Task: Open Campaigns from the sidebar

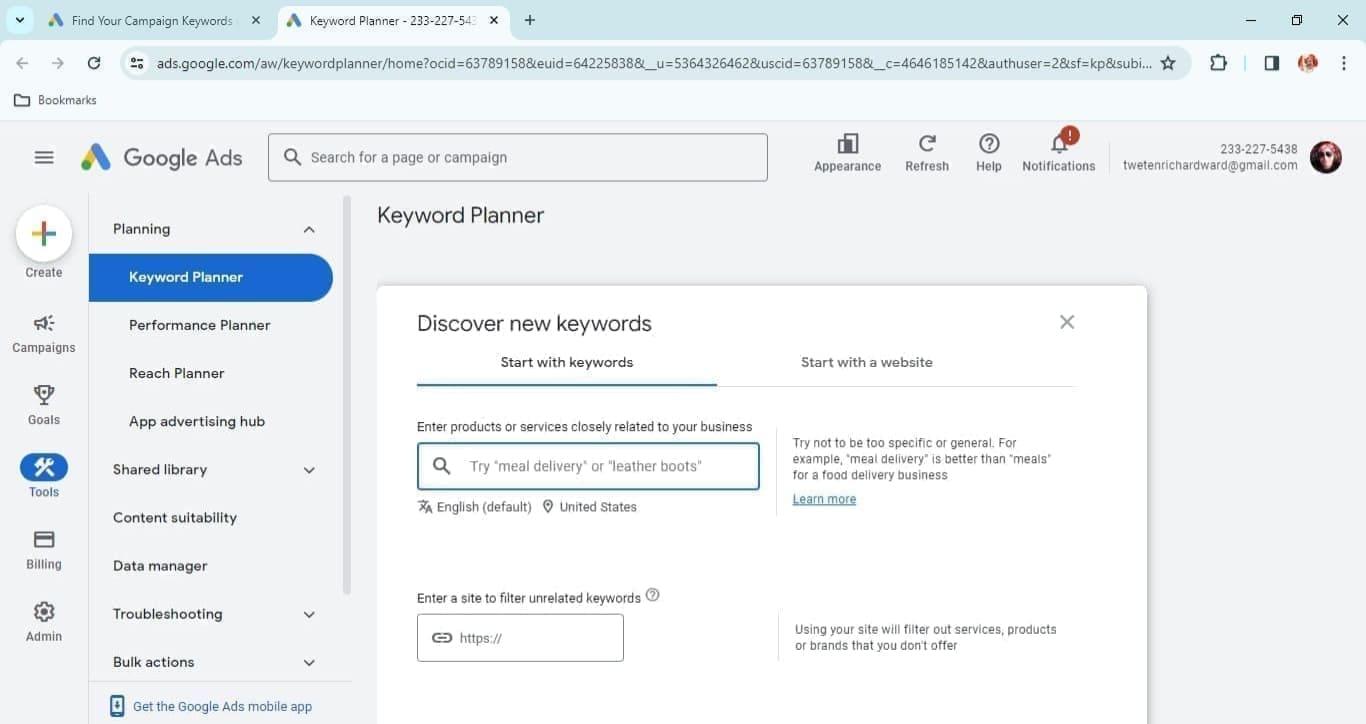Action: tap(44, 333)
